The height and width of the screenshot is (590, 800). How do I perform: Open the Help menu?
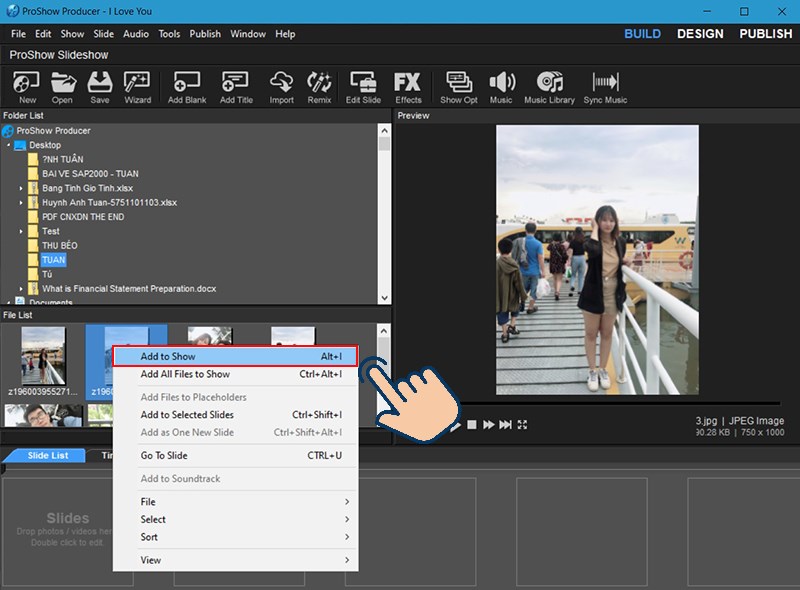coord(285,34)
